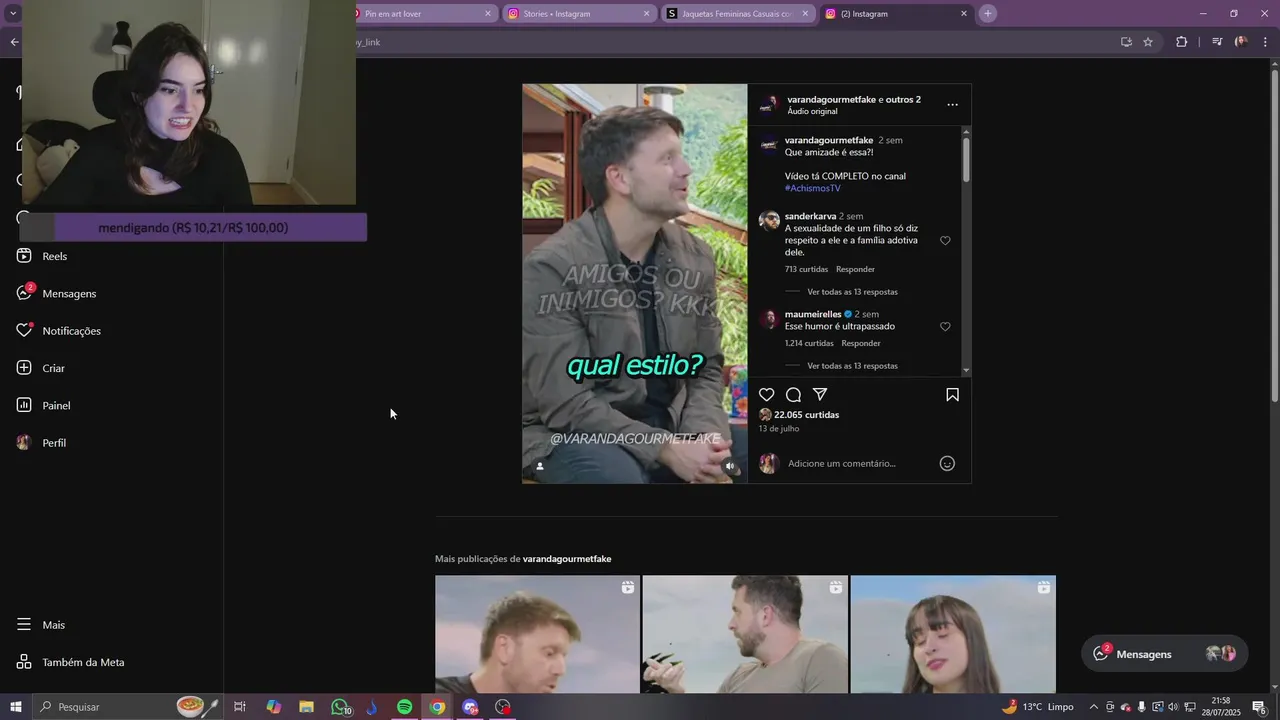Open a new browser tab

987,14
